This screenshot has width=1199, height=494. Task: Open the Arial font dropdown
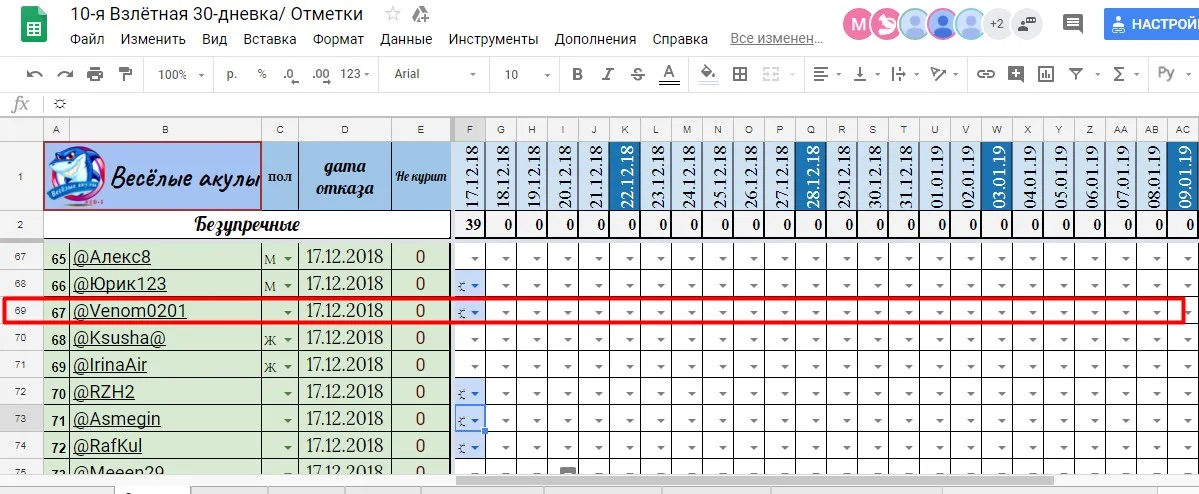[435, 74]
